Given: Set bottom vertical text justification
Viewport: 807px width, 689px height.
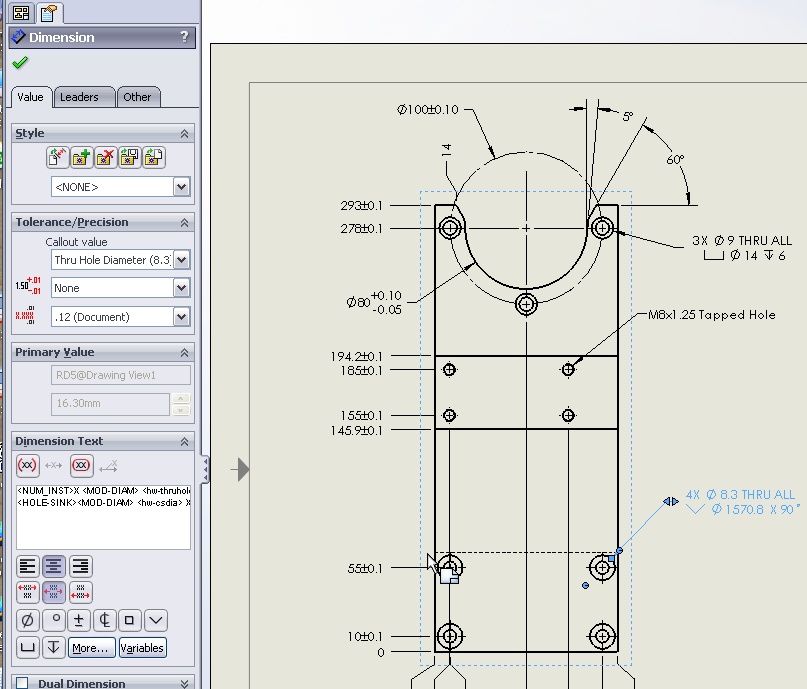Looking at the screenshot, I should (80, 592).
